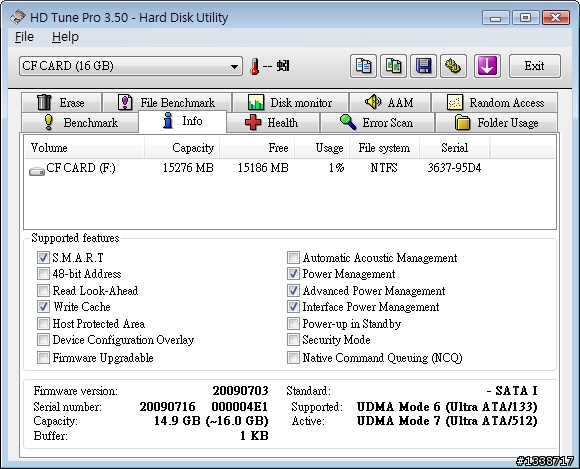Viewport: 580px width, 469px height.
Task: Open the Random Access tab
Action: point(494,102)
